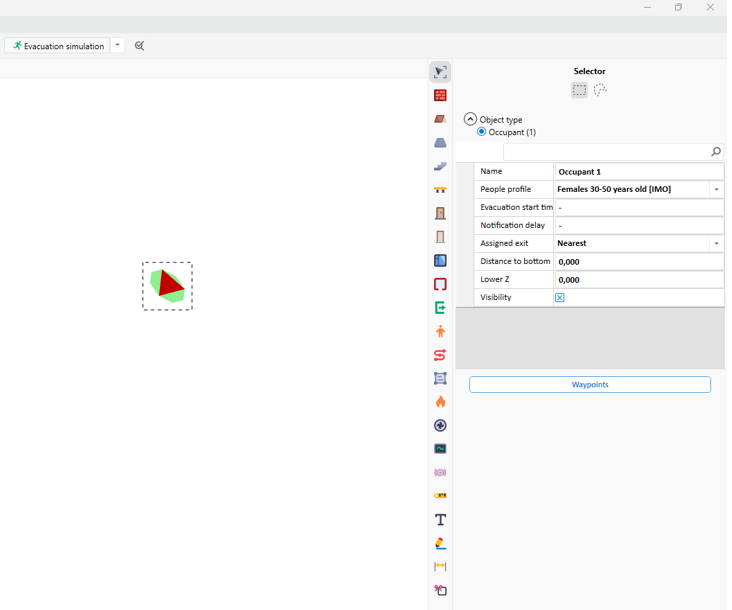
Task: Switch to rectangular selection mode
Action: (x=579, y=90)
